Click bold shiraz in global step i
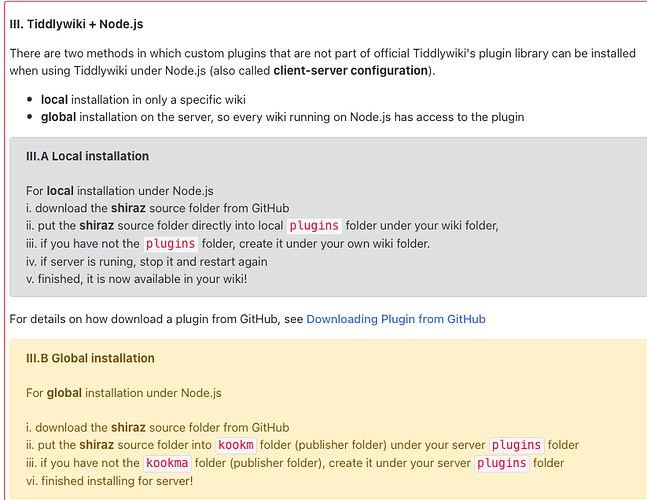 coord(133,427)
